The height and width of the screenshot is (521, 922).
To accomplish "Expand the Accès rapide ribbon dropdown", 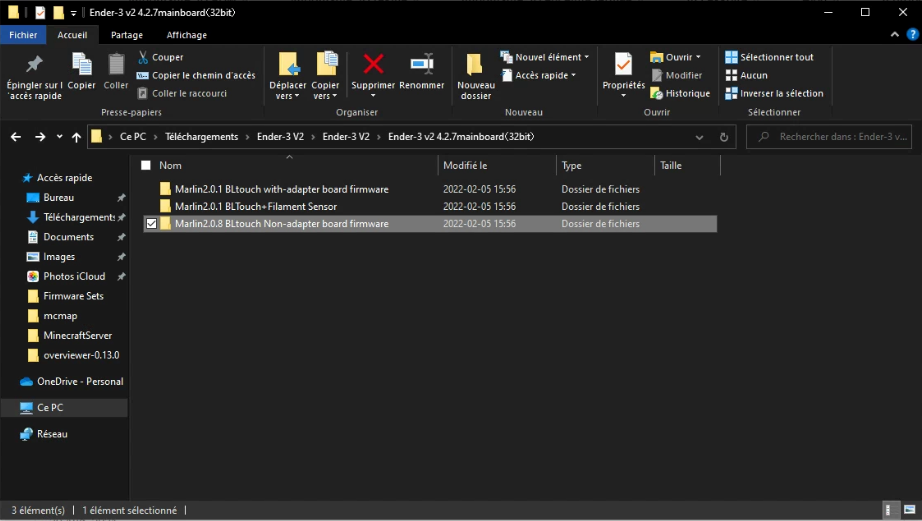I will [573, 75].
